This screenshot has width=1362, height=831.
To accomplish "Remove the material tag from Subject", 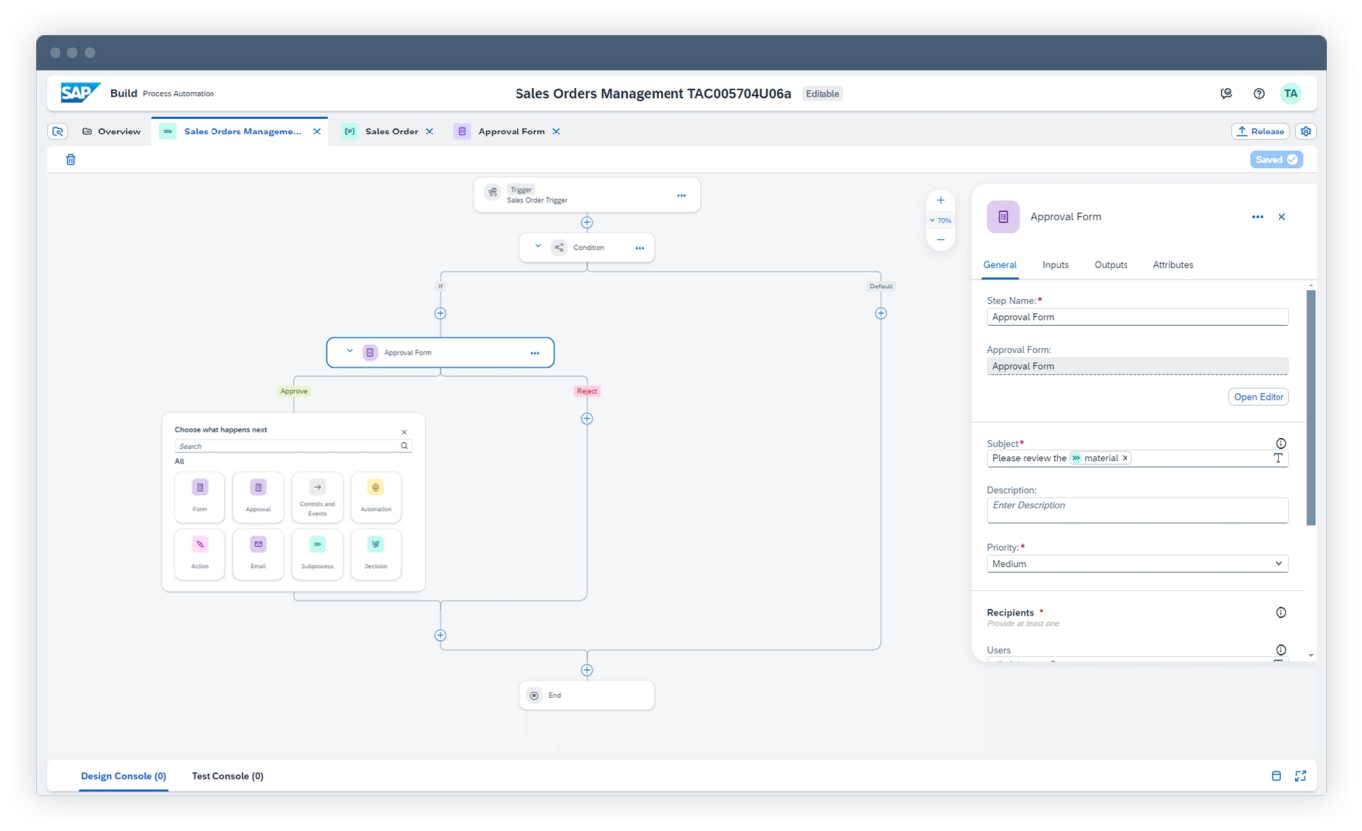I will [1125, 458].
